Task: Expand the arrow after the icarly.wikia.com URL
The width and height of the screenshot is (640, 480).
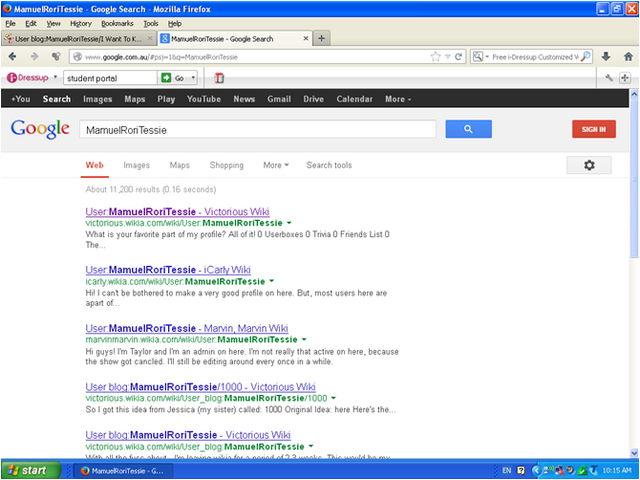Action: [272, 282]
